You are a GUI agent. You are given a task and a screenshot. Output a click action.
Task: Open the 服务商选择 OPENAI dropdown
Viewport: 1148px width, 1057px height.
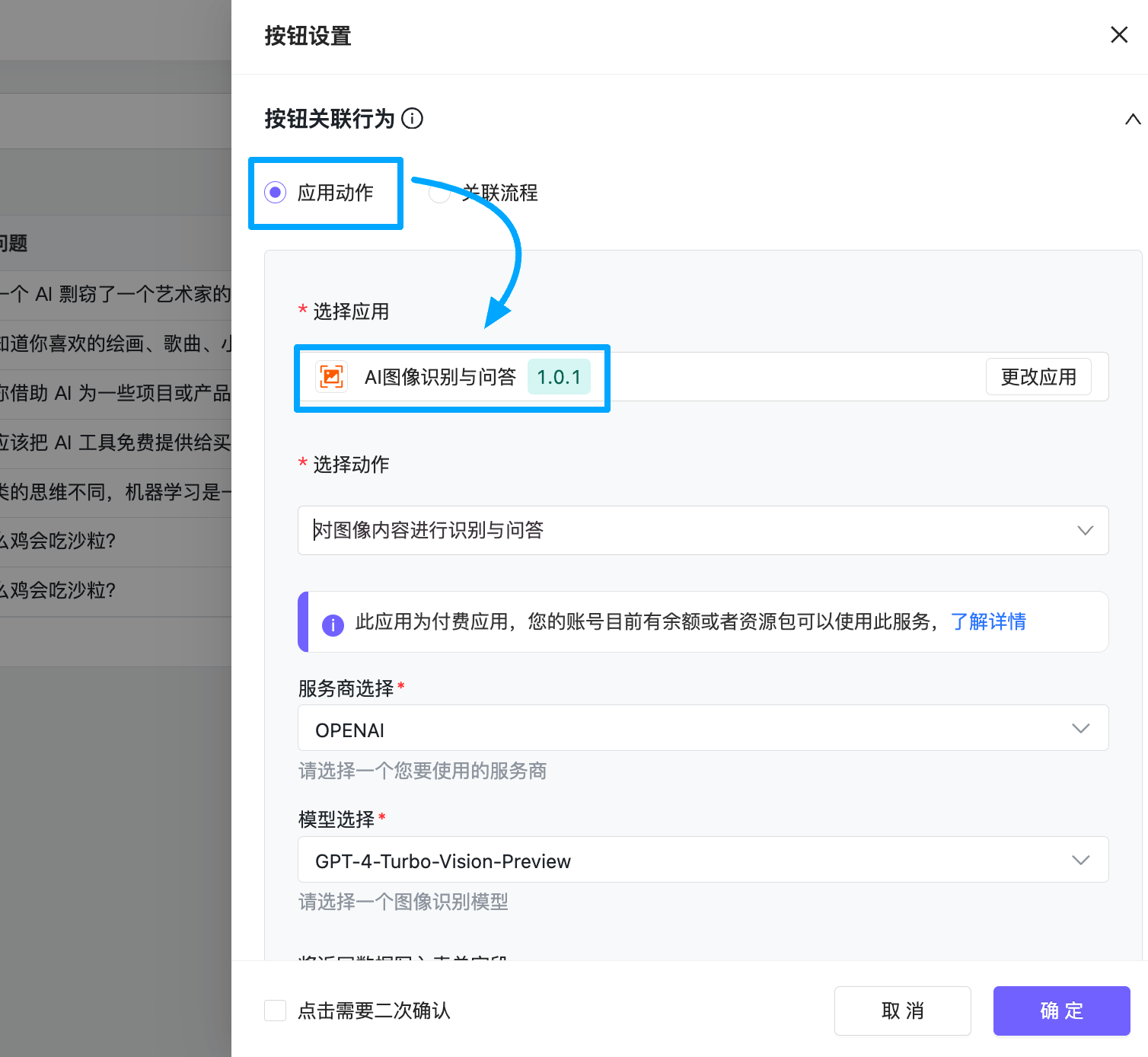point(703,728)
